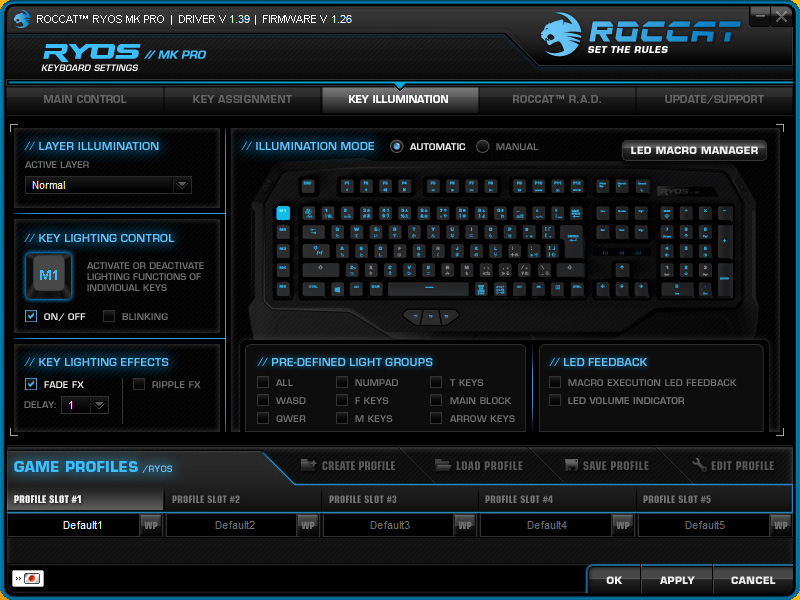800x600 pixels.
Task: Switch to the ROCCAT R.A.D. tab
Action: pos(557,99)
